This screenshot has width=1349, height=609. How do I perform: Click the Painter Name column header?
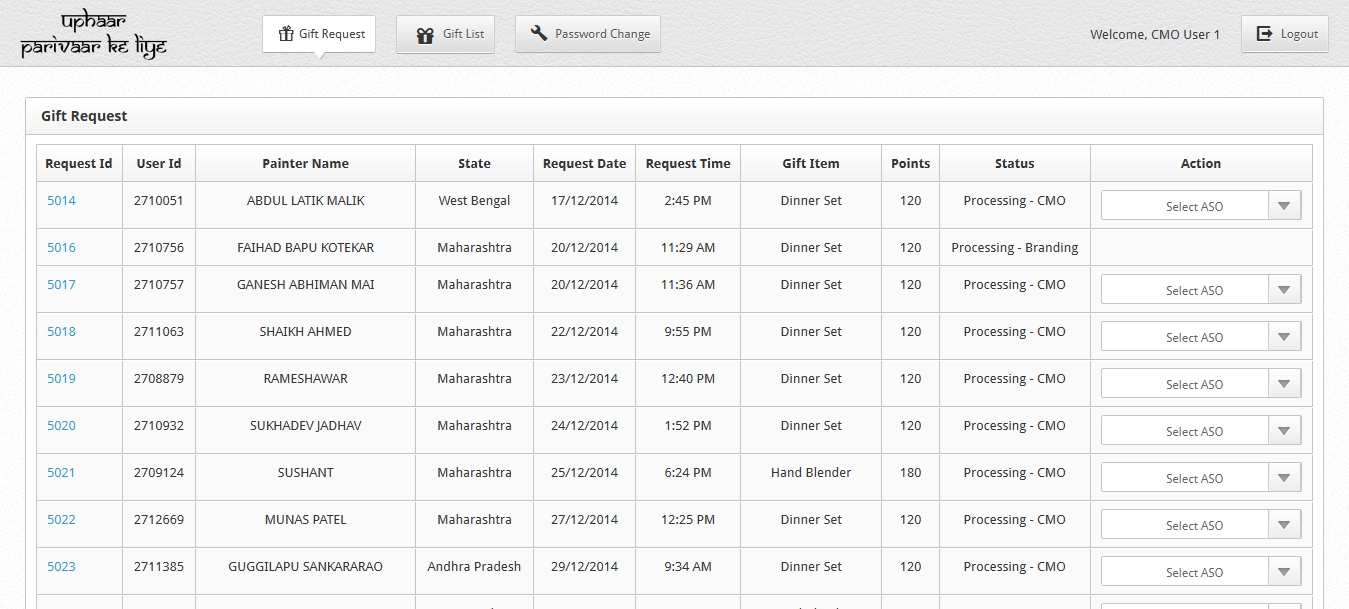click(x=306, y=164)
